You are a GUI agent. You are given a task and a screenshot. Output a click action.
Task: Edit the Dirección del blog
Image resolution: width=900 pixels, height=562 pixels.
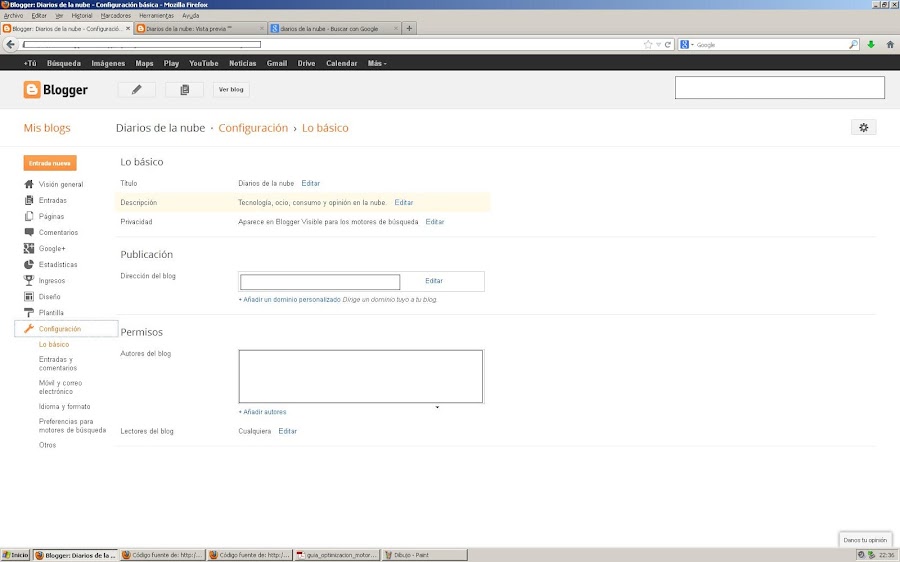click(434, 281)
